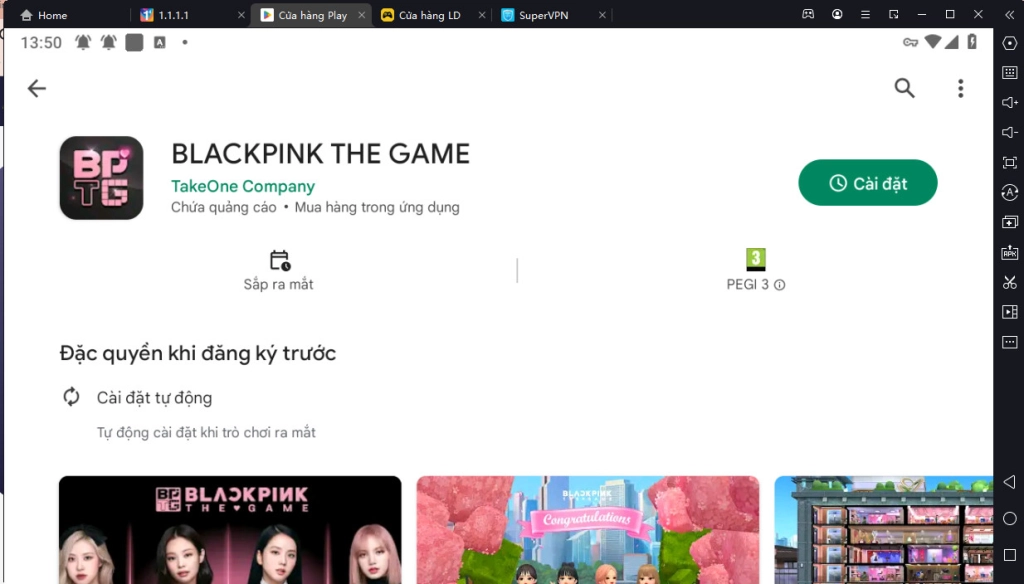Open the TakeOne Company developer page

pos(243,186)
